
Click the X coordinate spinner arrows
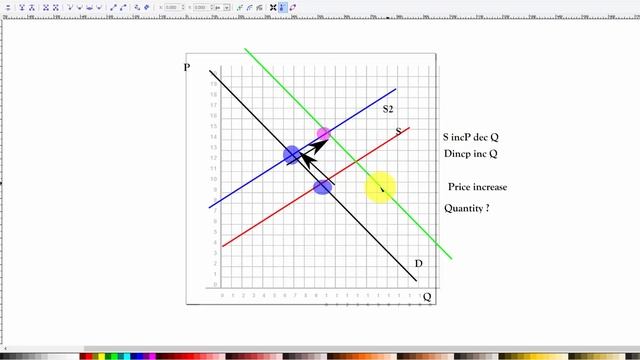click(183, 7)
